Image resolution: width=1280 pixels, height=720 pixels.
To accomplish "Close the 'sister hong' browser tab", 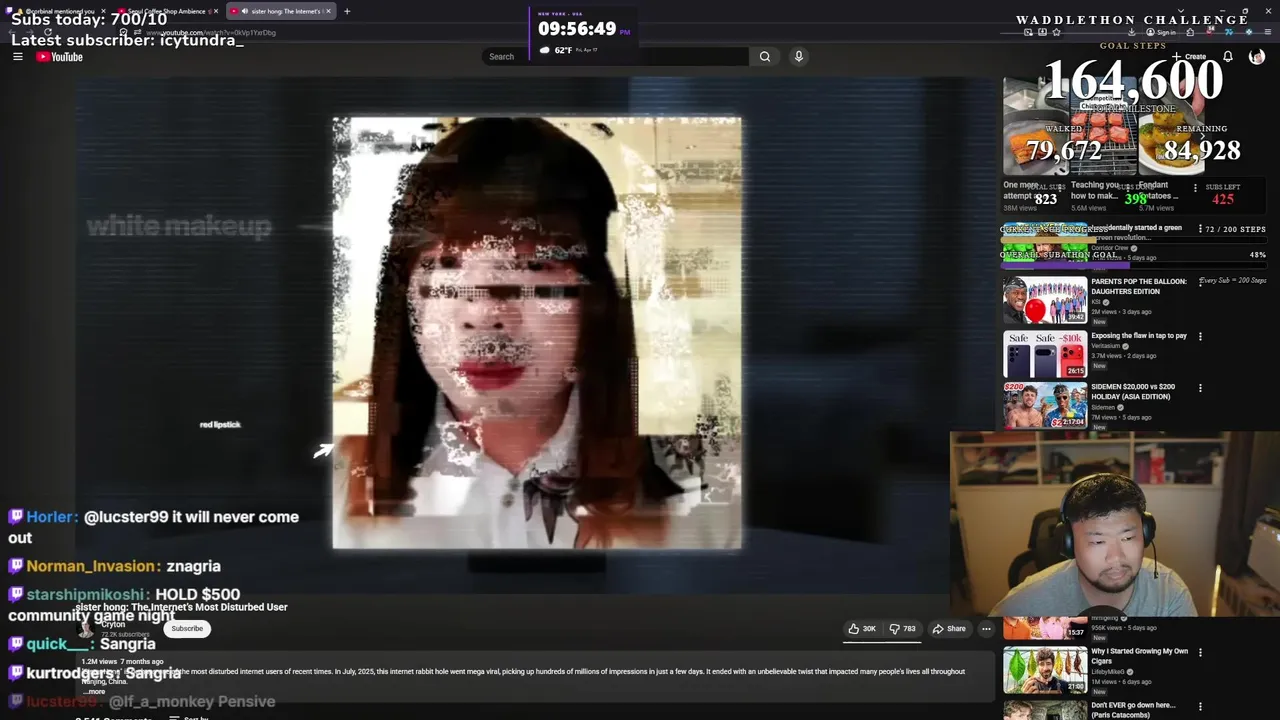I will (x=328, y=11).
